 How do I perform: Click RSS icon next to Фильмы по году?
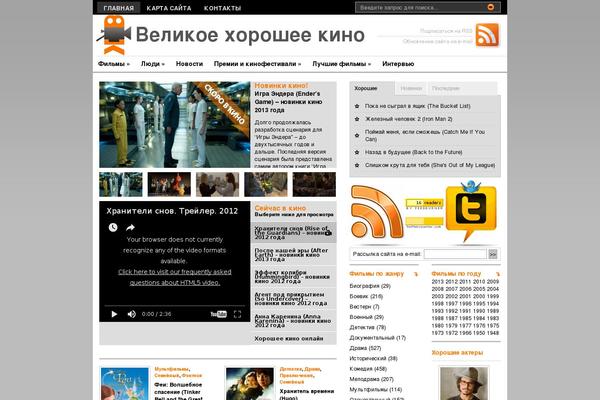(498, 274)
